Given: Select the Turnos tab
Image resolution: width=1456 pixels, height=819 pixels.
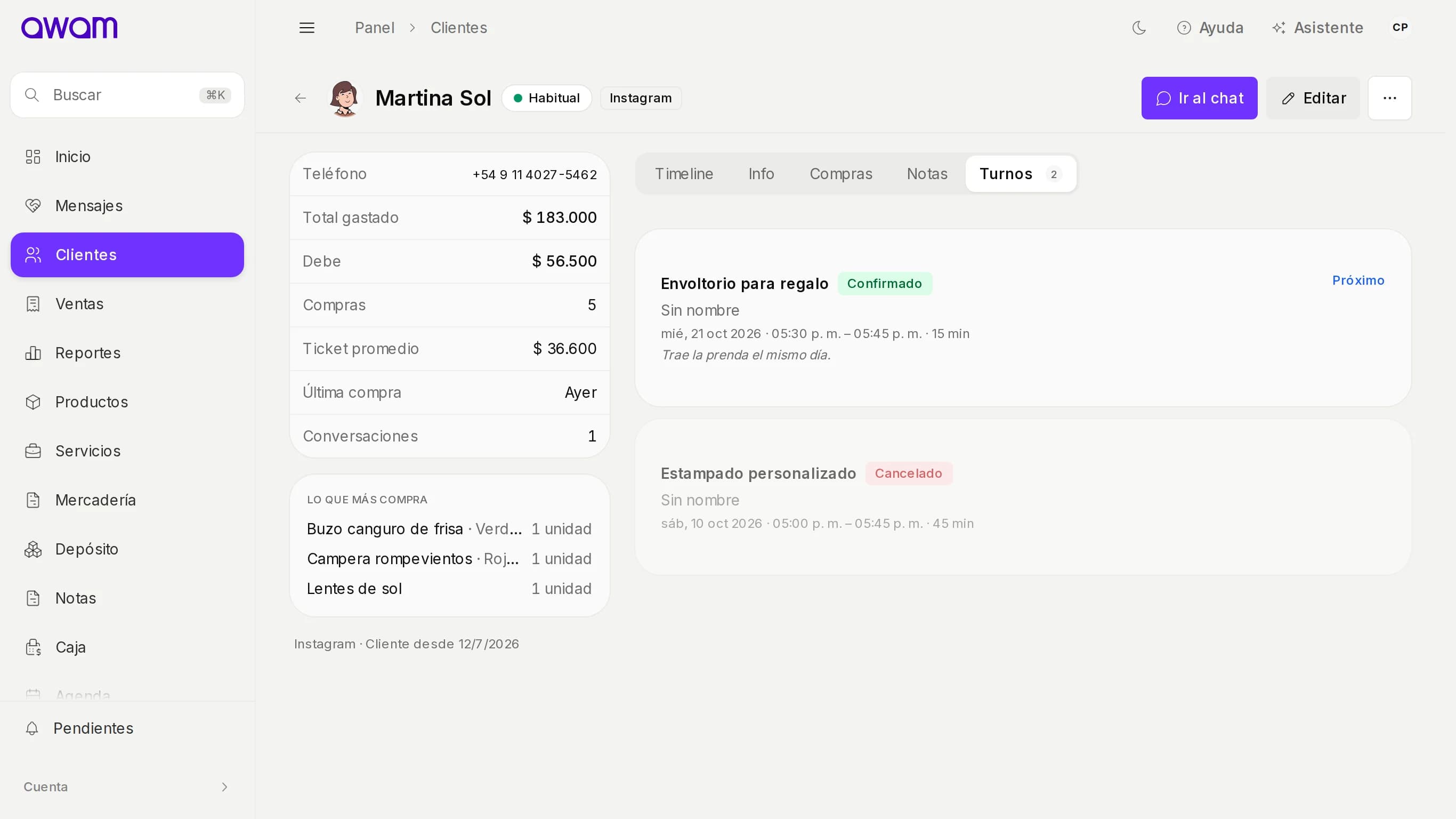Looking at the screenshot, I should click(x=1021, y=174).
